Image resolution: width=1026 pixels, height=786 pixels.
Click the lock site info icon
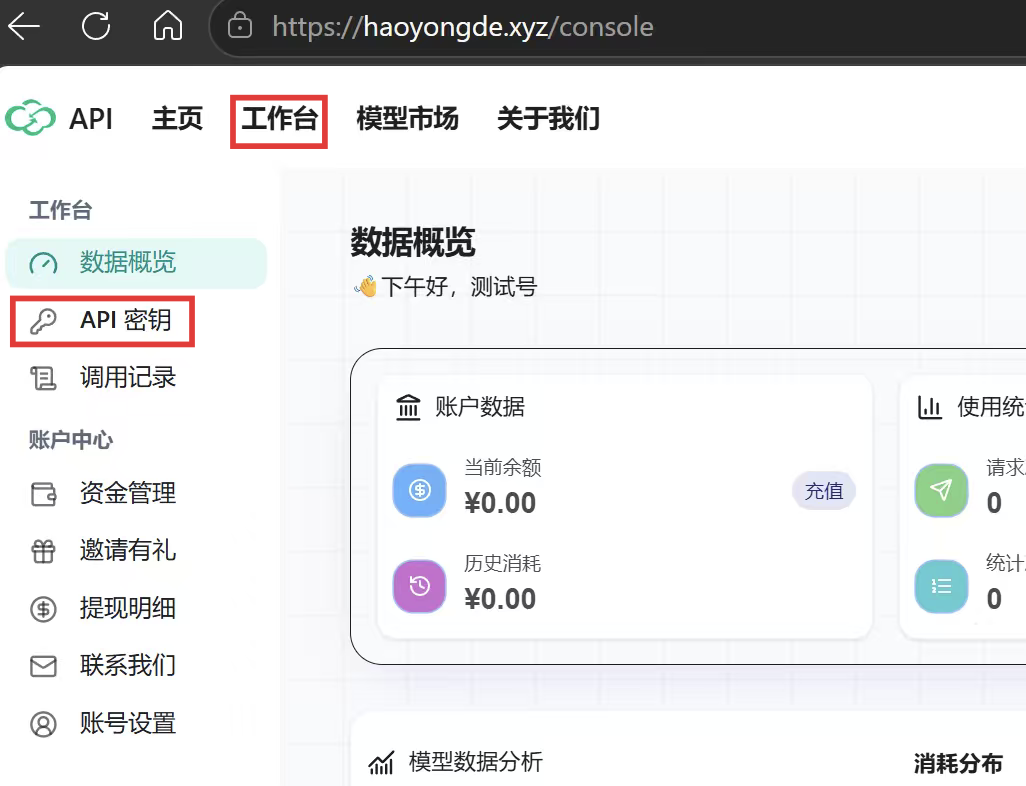[239, 27]
